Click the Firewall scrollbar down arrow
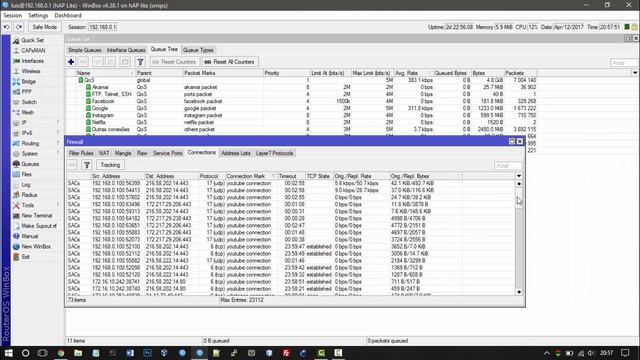Viewport: 640px width, 360px height. [x=519, y=292]
